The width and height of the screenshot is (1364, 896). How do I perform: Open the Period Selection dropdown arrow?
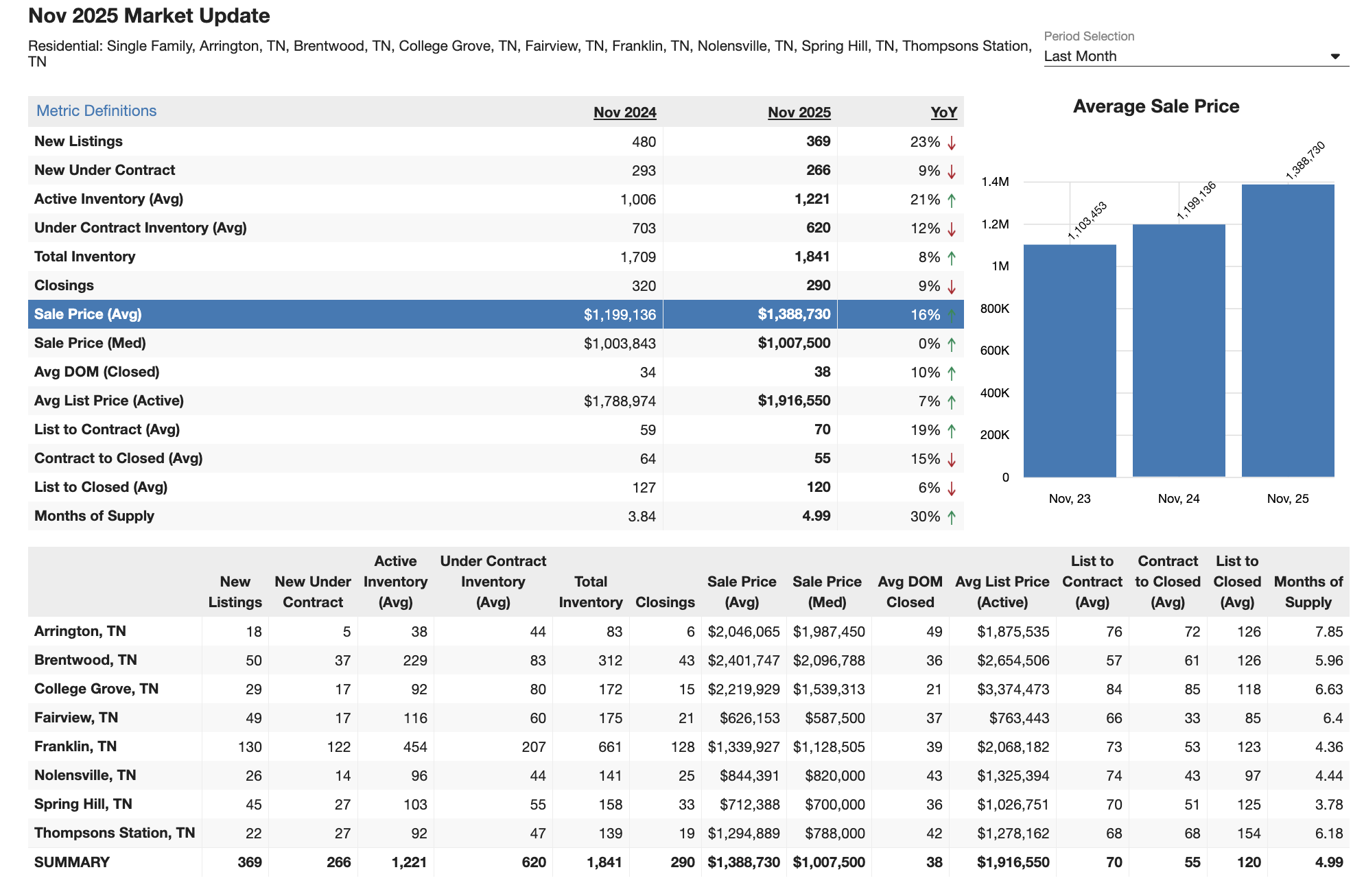tap(1334, 56)
